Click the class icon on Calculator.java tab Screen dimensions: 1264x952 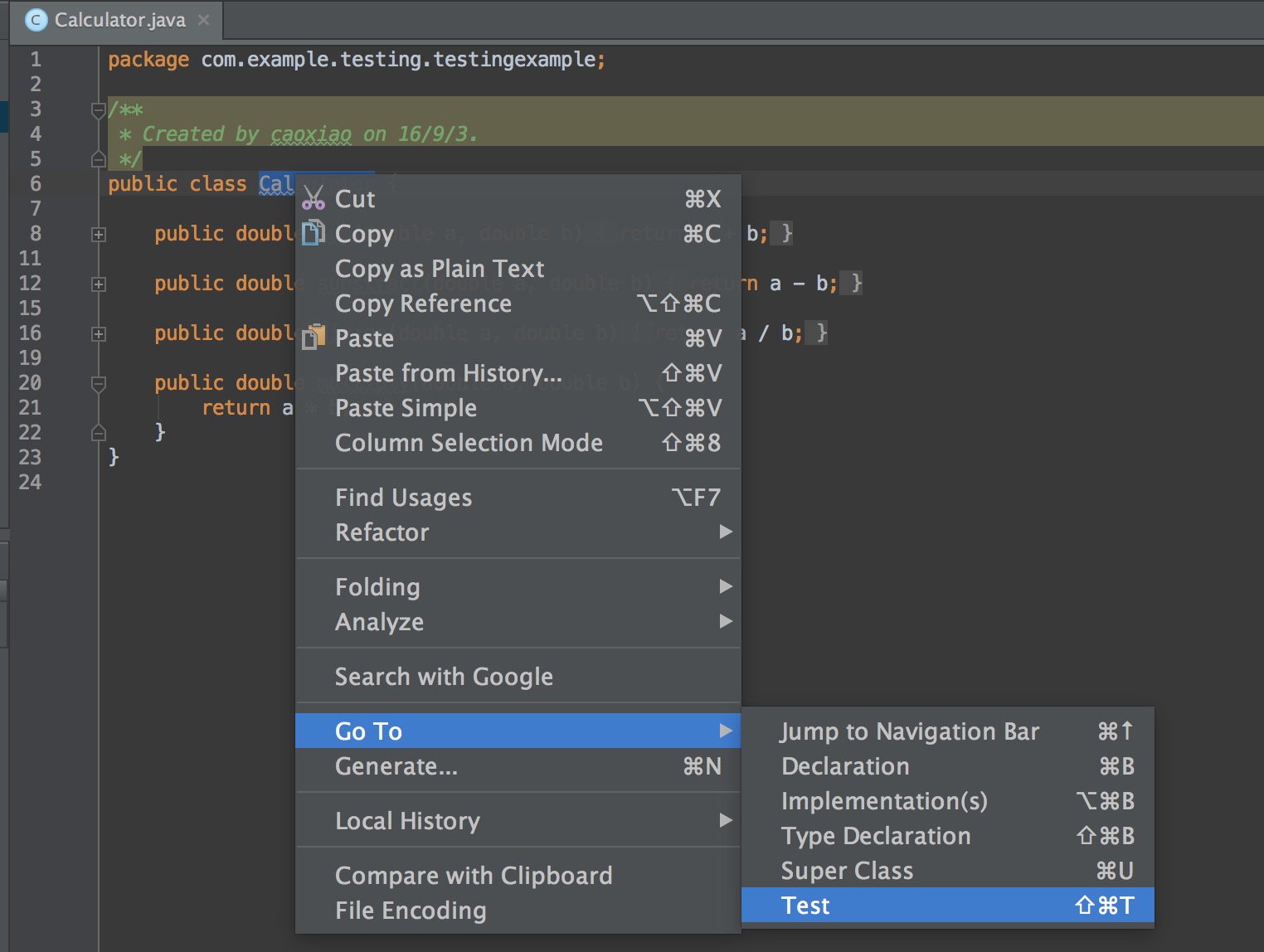[x=36, y=20]
